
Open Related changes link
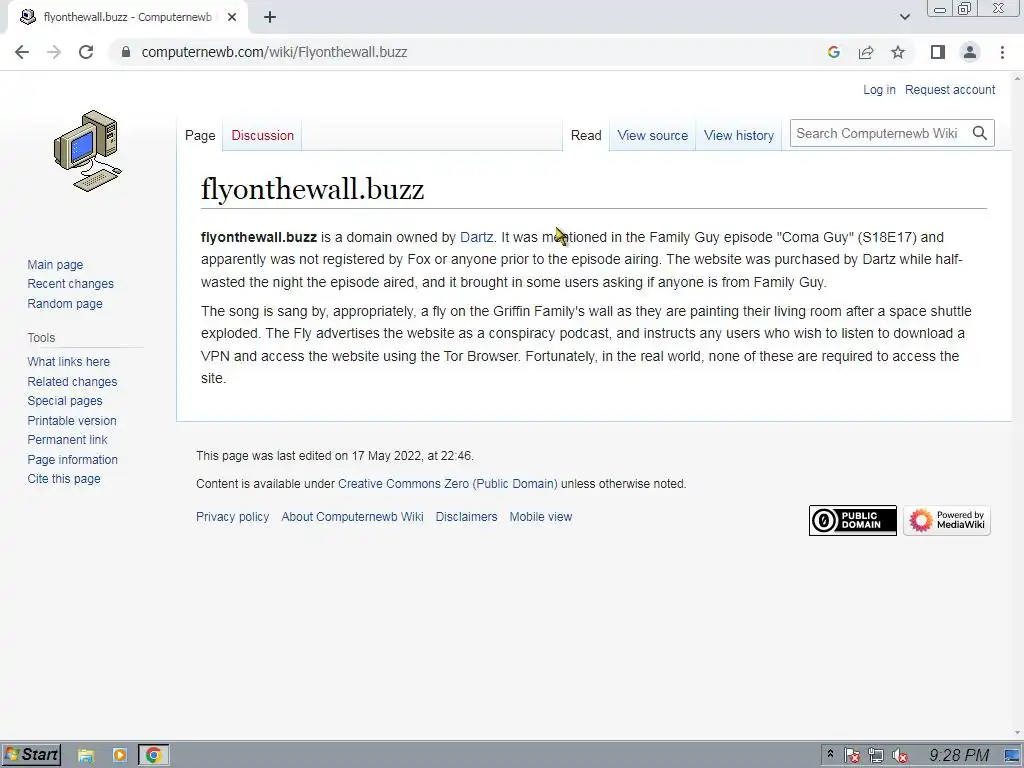coord(72,381)
